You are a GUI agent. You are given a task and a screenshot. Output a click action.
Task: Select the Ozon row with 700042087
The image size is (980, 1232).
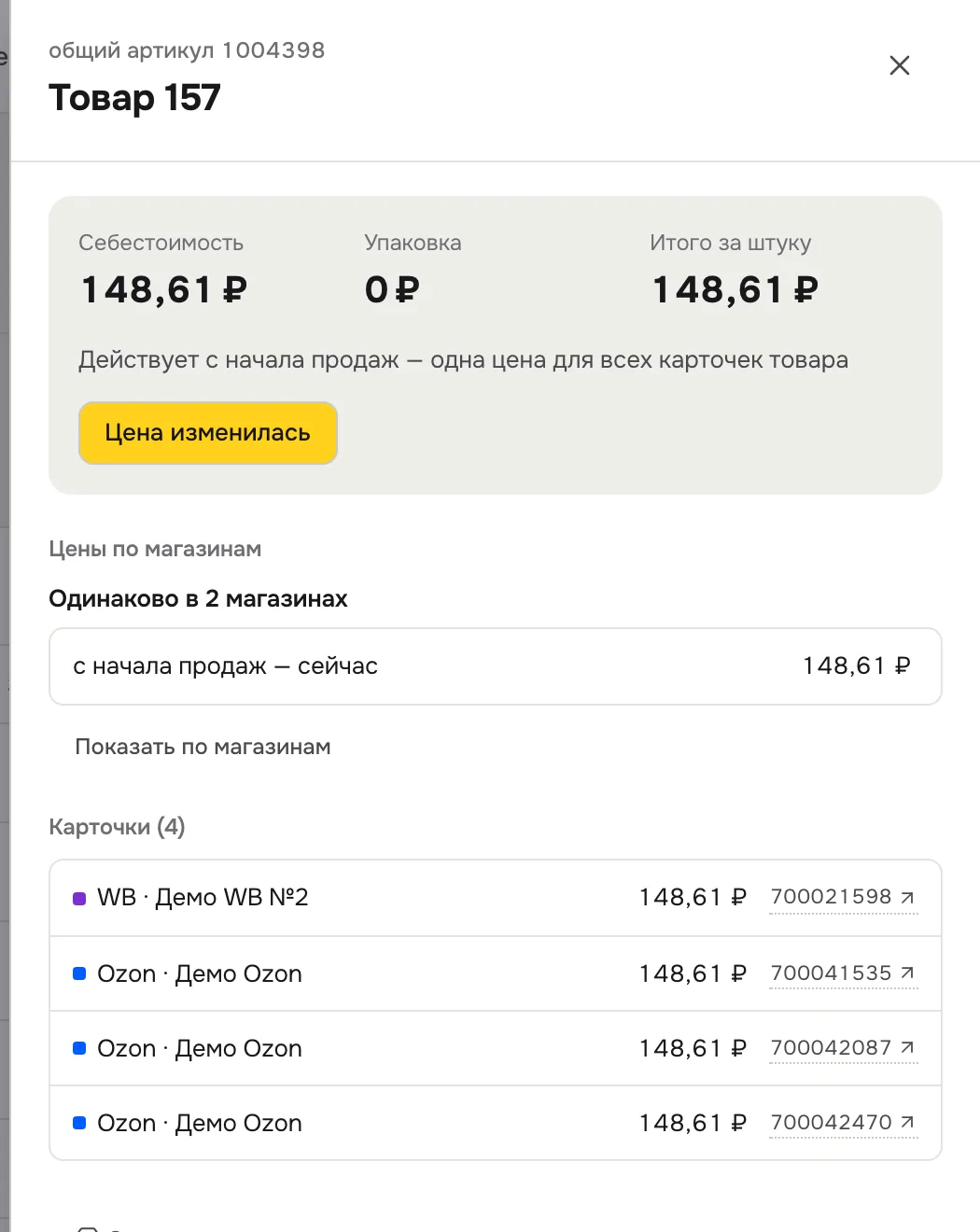coord(496,1048)
